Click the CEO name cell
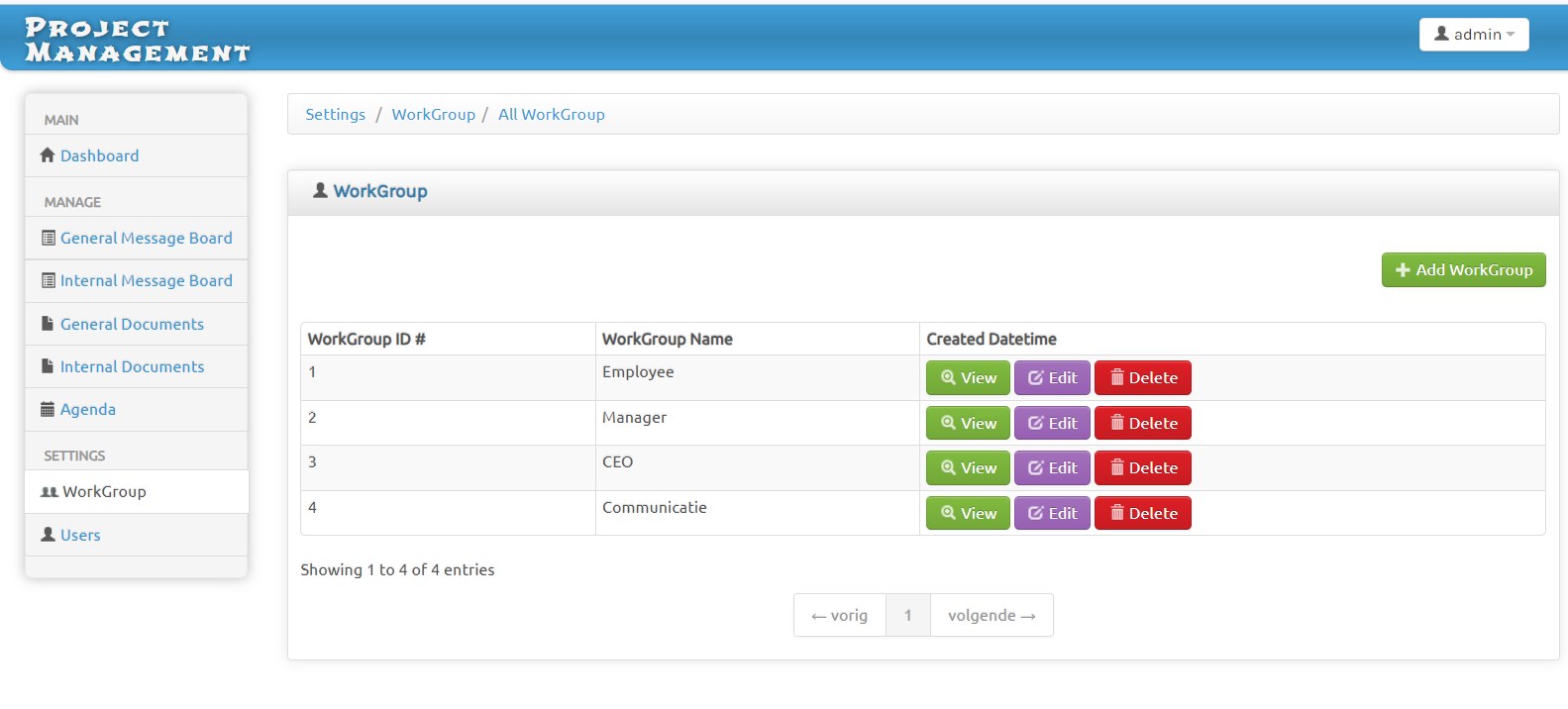Image resolution: width=1568 pixels, height=709 pixels. pyautogui.click(x=758, y=468)
